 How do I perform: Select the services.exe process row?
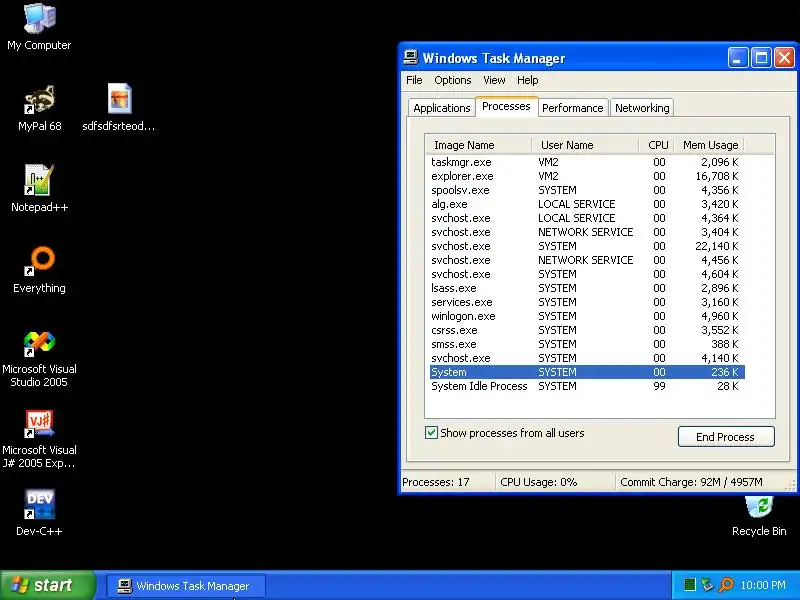585,302
